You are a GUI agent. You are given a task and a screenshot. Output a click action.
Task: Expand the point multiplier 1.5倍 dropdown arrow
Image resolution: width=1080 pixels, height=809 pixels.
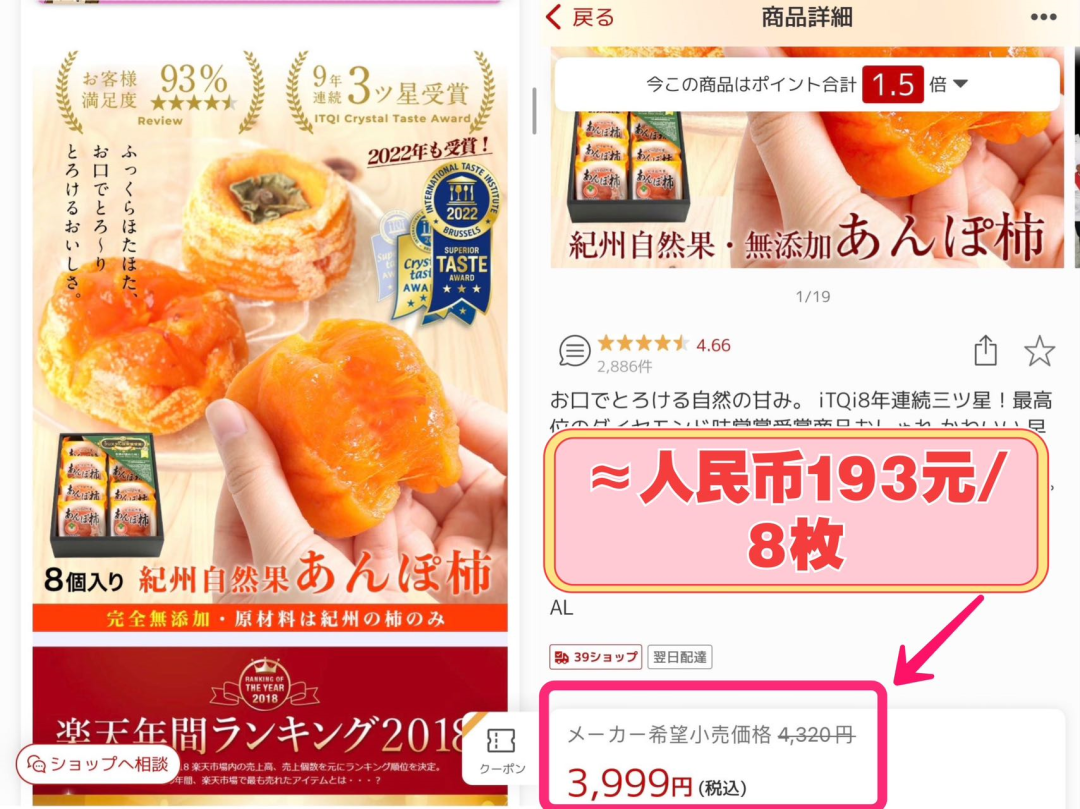coord(960,84)
